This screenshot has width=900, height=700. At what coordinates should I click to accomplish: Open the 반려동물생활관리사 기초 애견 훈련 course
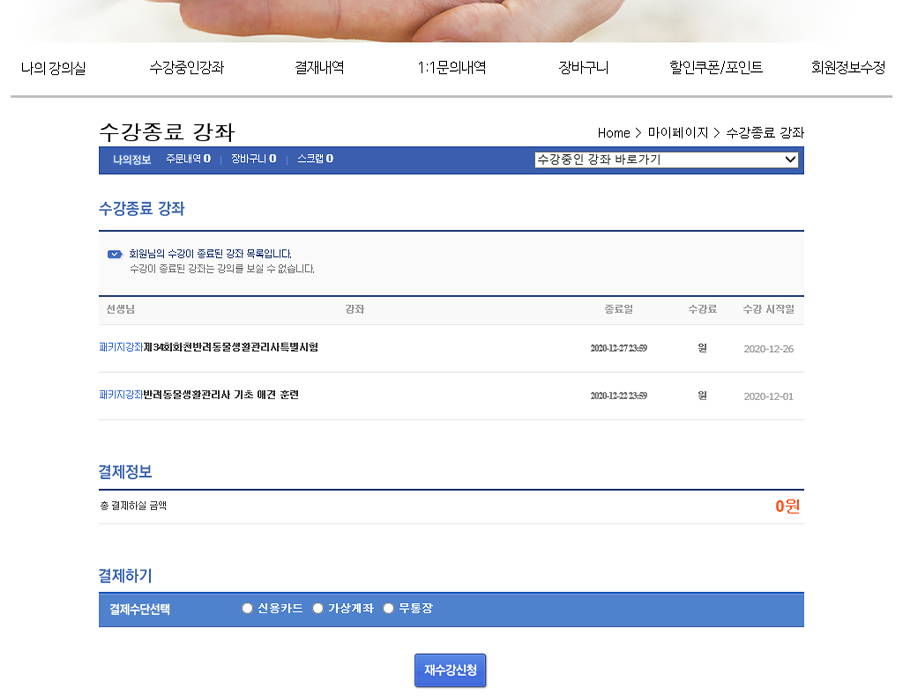point(220,395)
